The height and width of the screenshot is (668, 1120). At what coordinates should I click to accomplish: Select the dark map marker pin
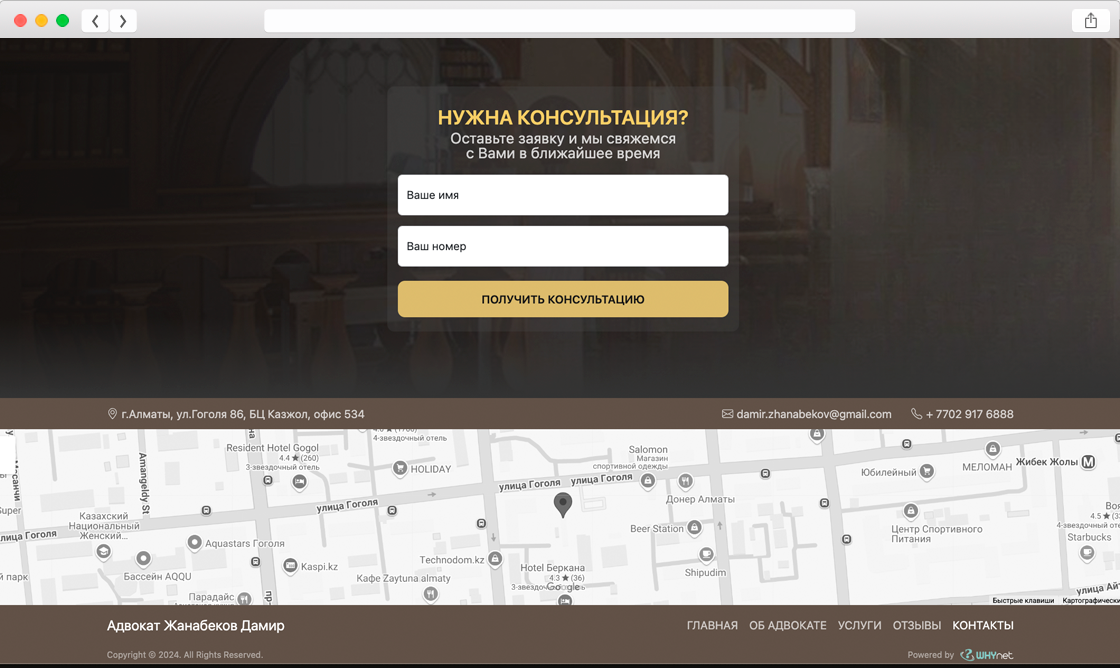point(563,504)
